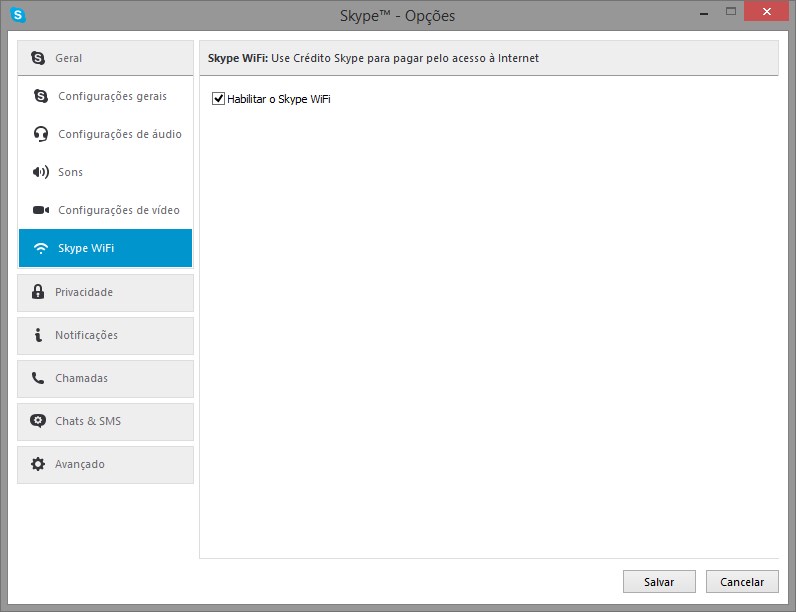The width and height of the screenshot is (796, 612).
Task: Expand the Chamadas section
Action: [x=106, y=379]
